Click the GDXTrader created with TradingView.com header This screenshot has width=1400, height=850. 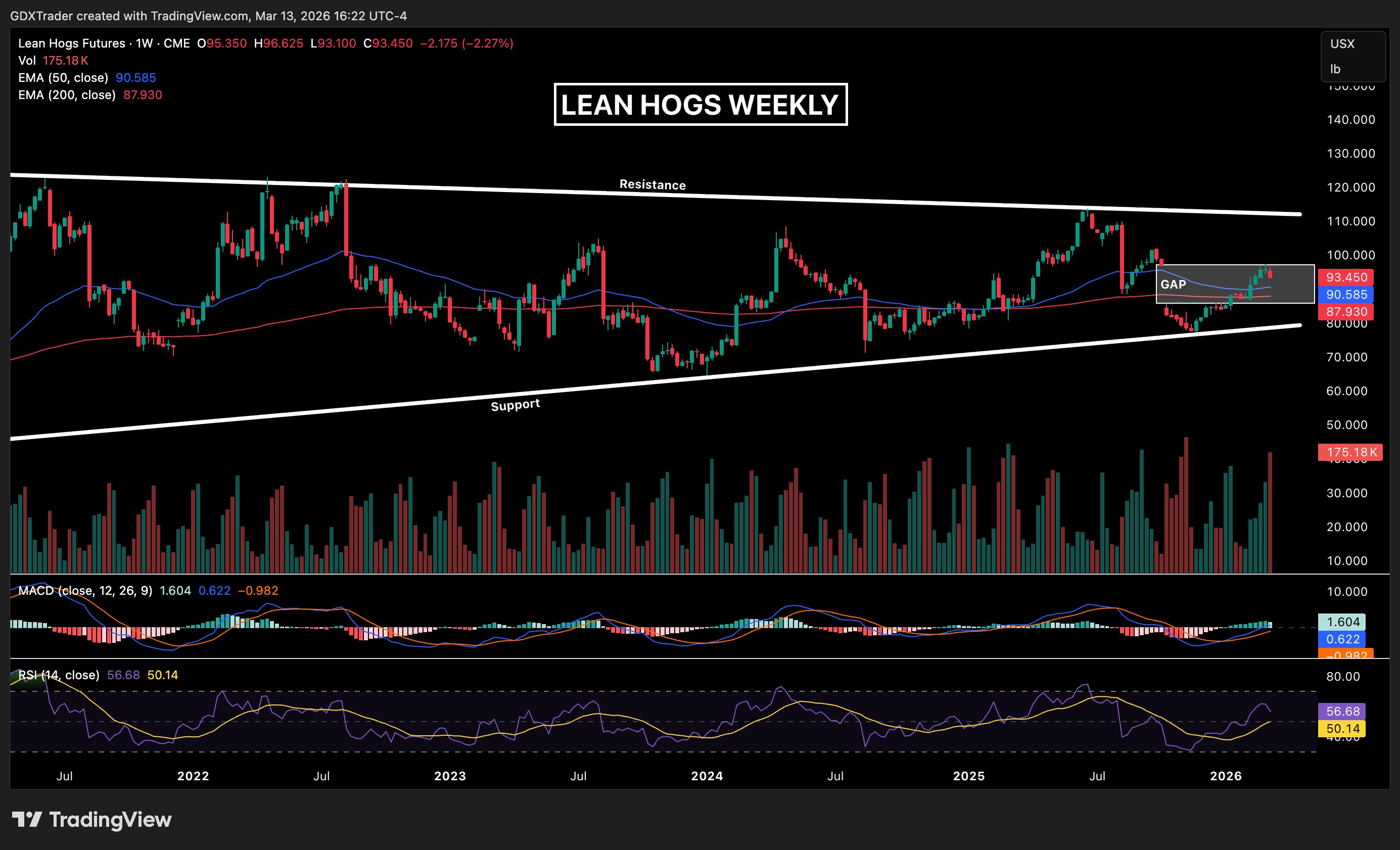(x=208, y=16)
